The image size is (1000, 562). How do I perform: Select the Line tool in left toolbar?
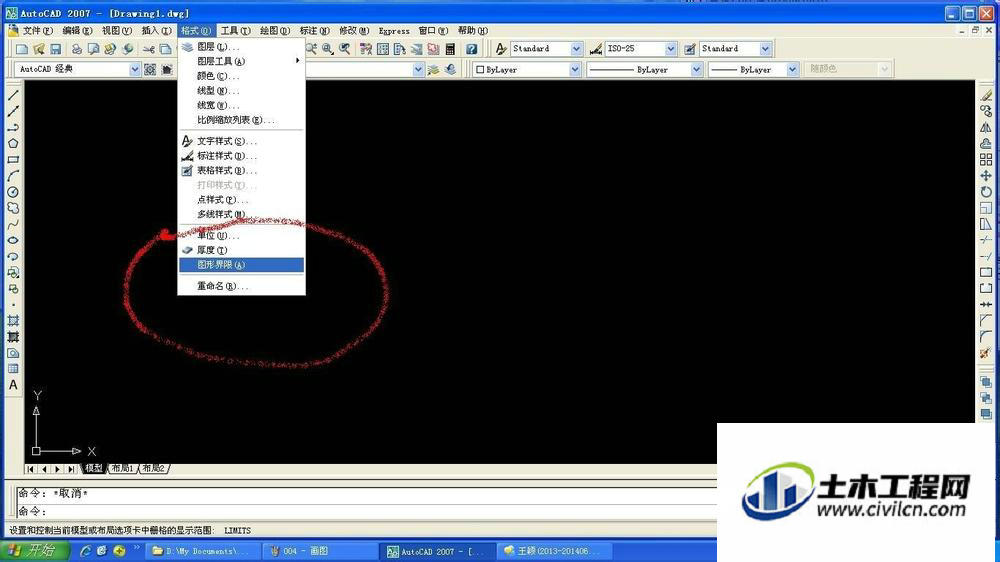tap(13, 95)
